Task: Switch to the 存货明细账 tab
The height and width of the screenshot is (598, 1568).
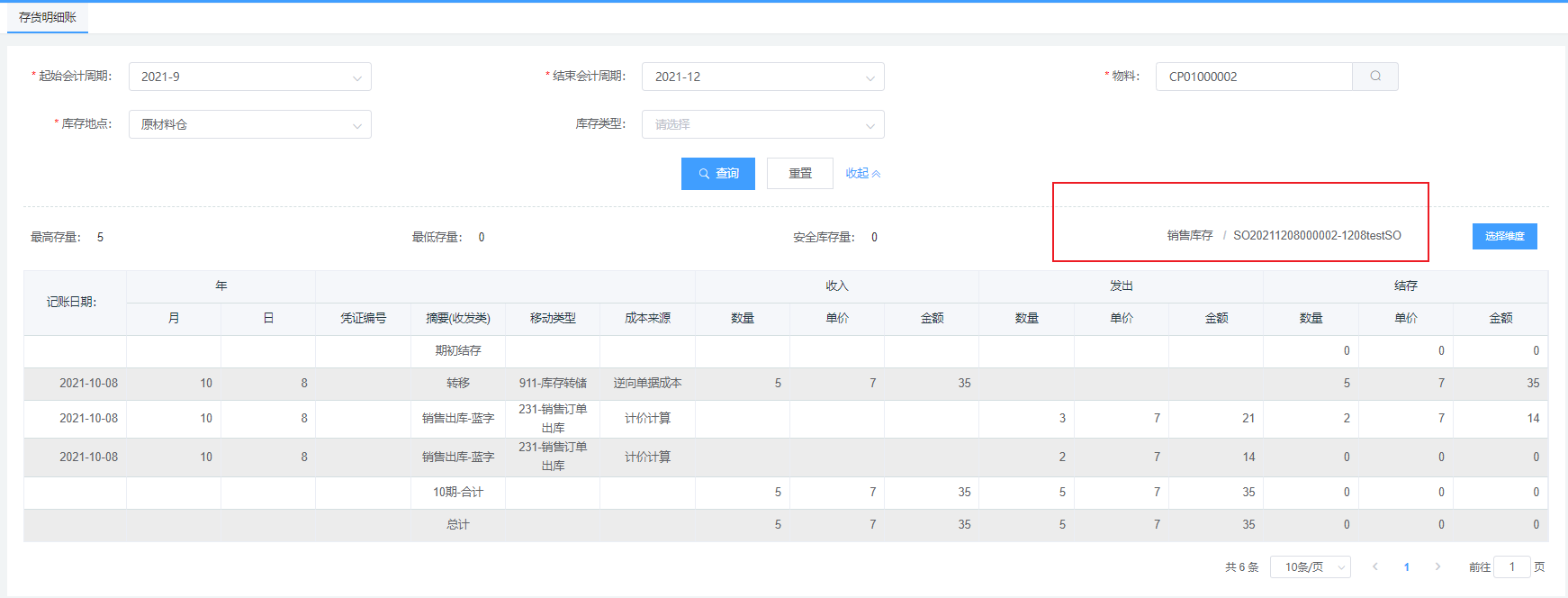Action: [48, 17]
